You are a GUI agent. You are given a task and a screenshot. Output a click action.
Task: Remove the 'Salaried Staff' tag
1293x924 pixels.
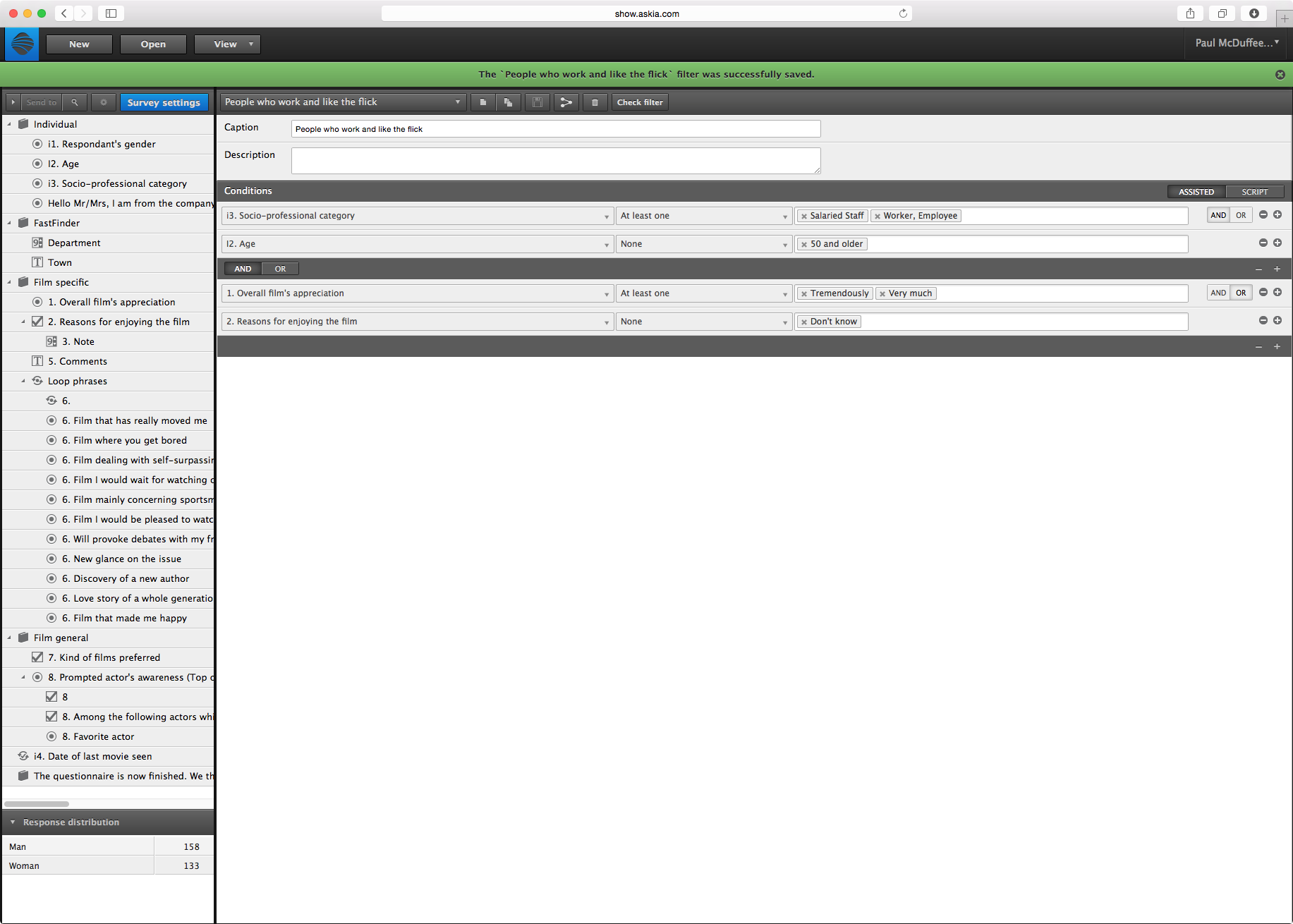tap(803, 217)
